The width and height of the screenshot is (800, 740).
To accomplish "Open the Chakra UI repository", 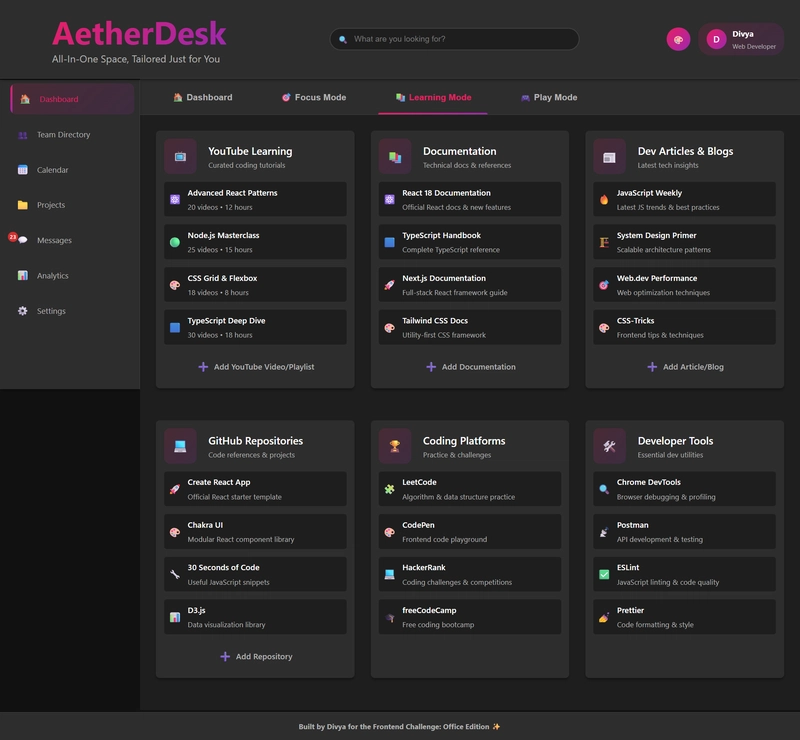I will 255,532.
